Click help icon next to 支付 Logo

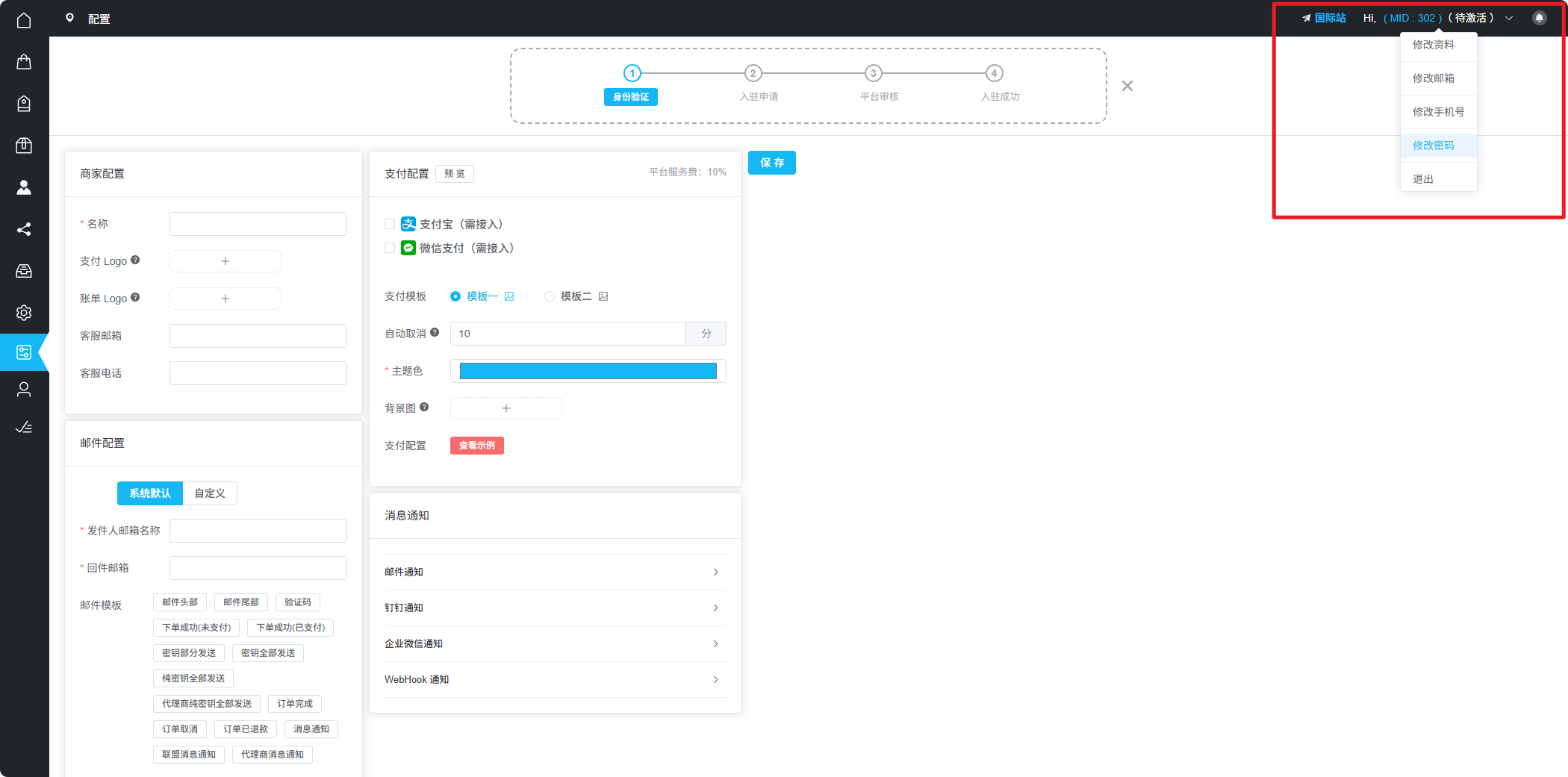(135, 260)
